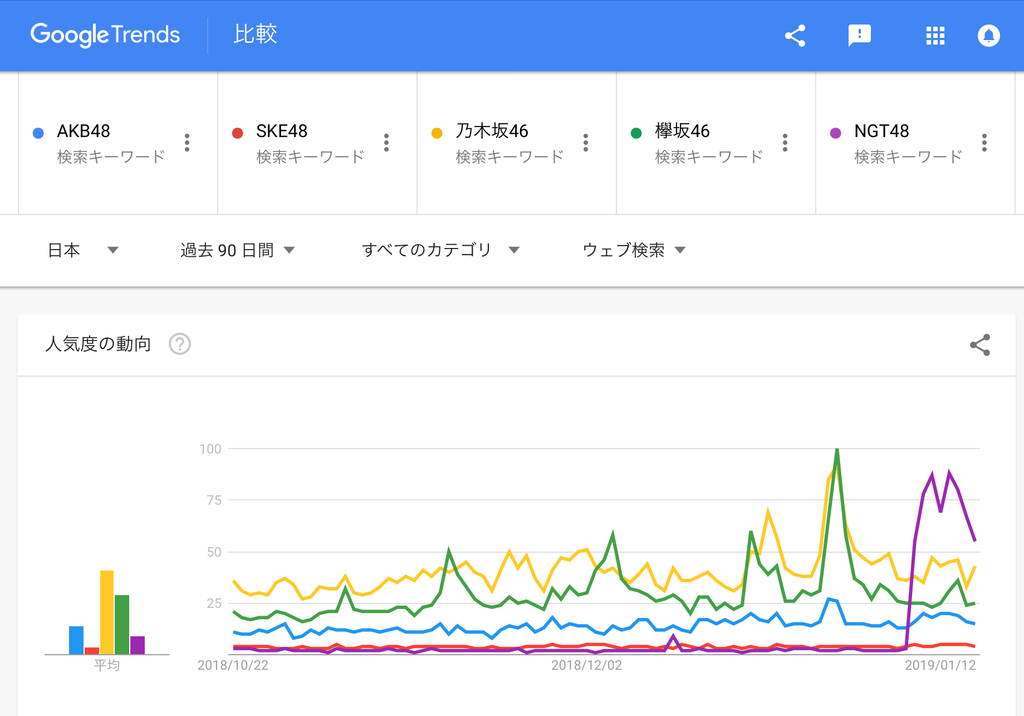Image resolution: width=1024 pixels, height=716 pixels.
Task: Open the notifications bell icon
Action: [x=988, y=35]
